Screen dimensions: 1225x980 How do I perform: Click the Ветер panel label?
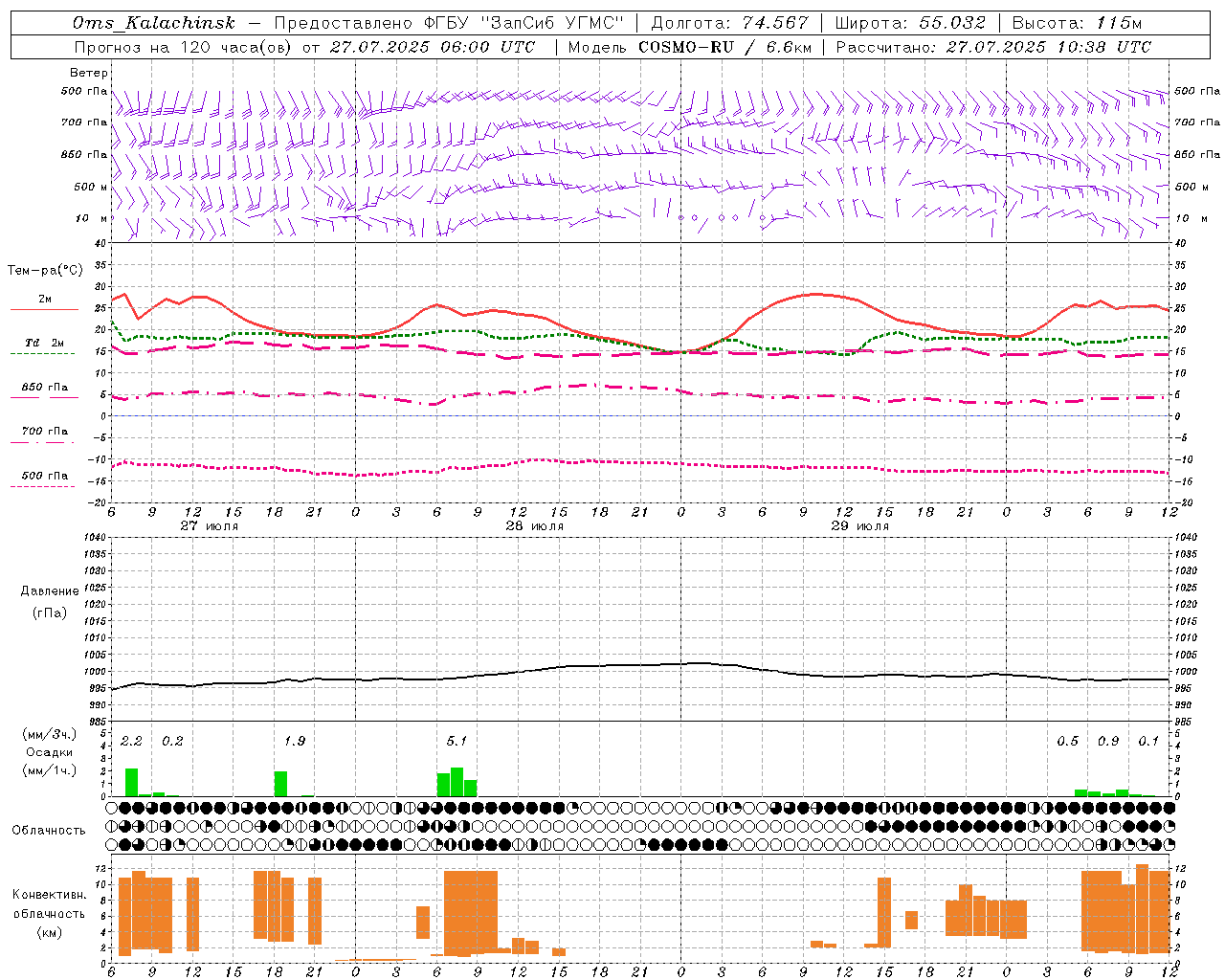[x=88, y=73]
